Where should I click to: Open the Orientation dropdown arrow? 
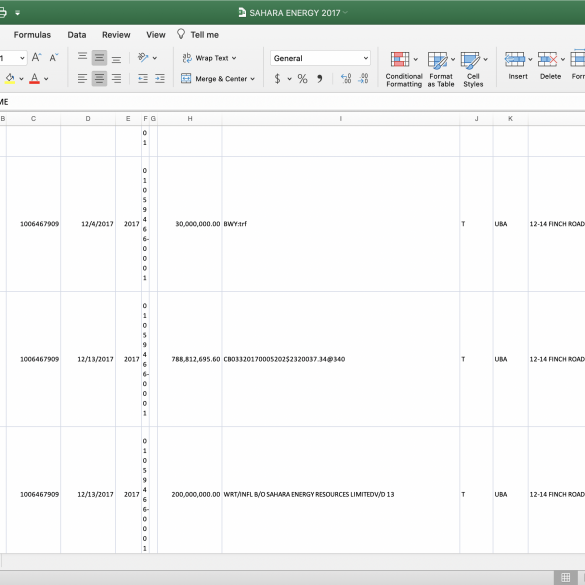click(x=154, y=58)
